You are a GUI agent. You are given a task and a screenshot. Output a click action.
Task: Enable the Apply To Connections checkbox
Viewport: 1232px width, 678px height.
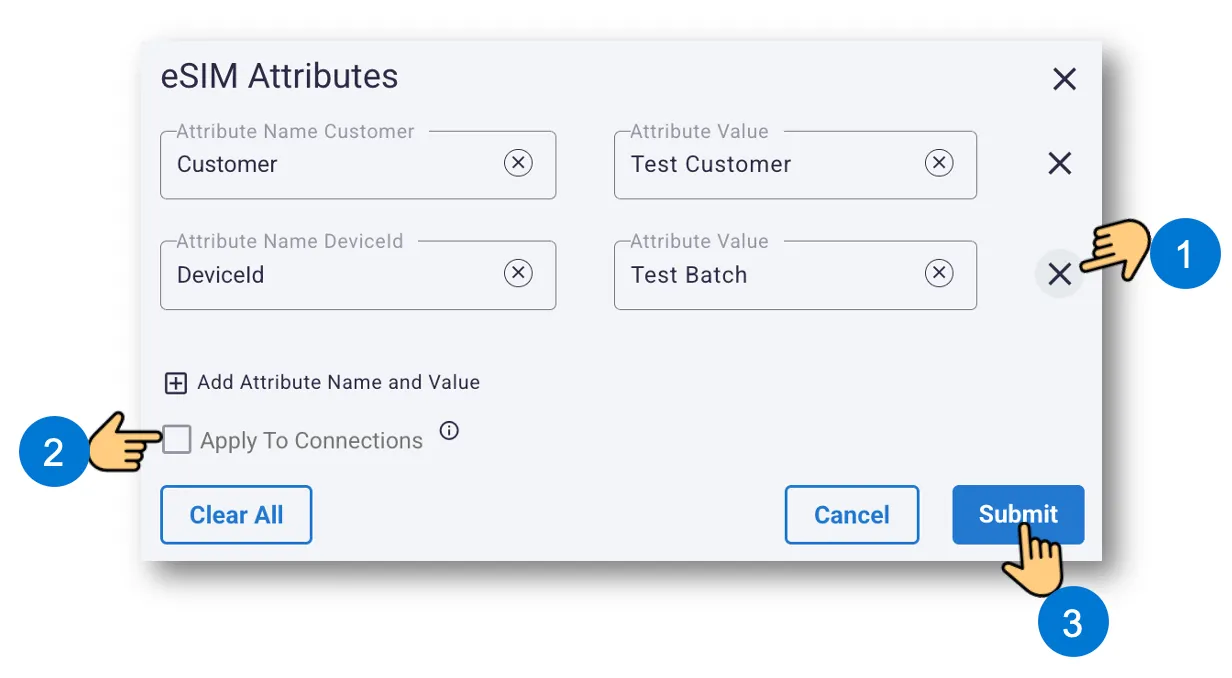pyautogui.click(x=177, y=439)
